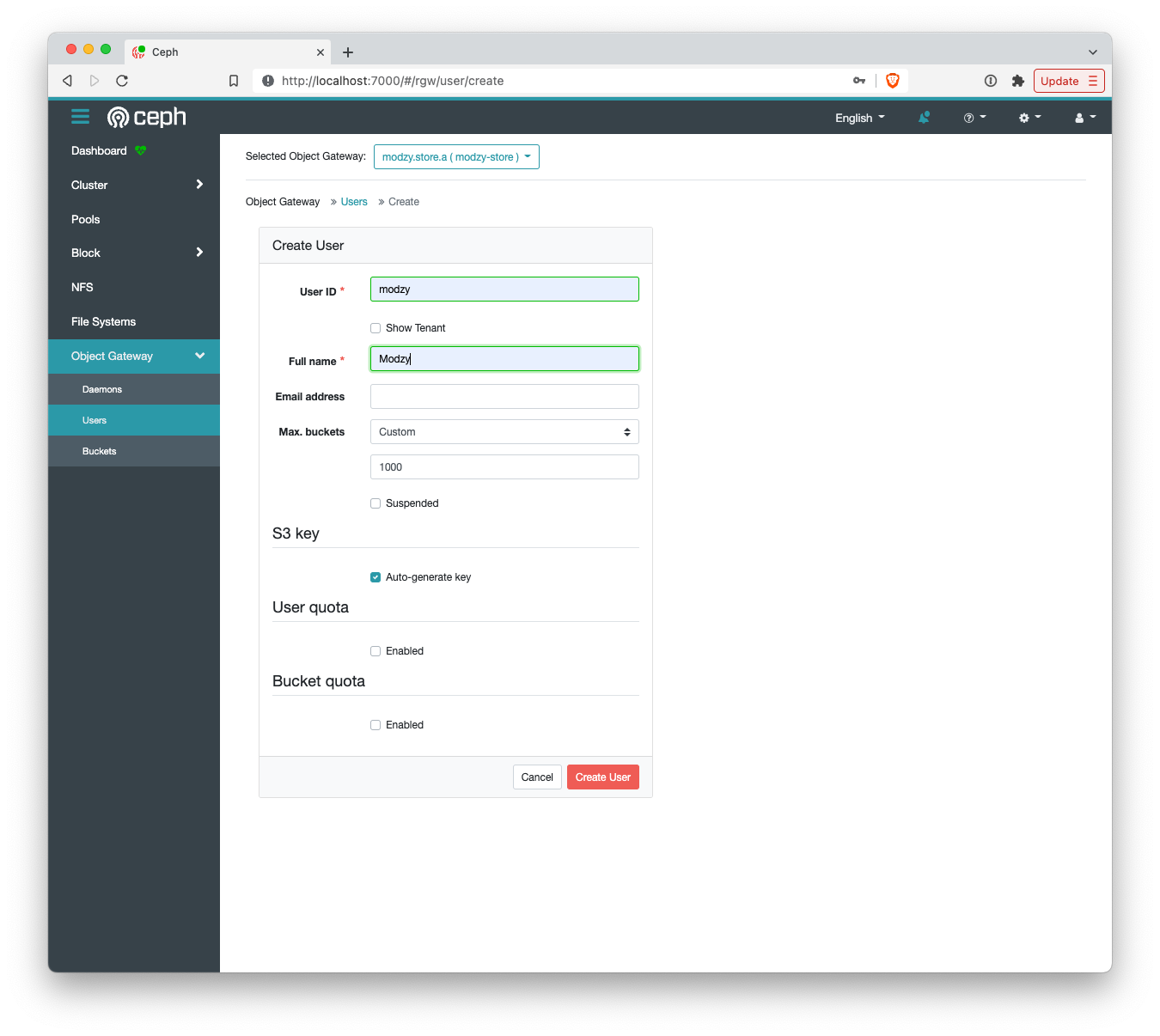Enable Bucket quota checkbox
The height and width of the screenshot is (1036, 1160).
tap(375, 725)
